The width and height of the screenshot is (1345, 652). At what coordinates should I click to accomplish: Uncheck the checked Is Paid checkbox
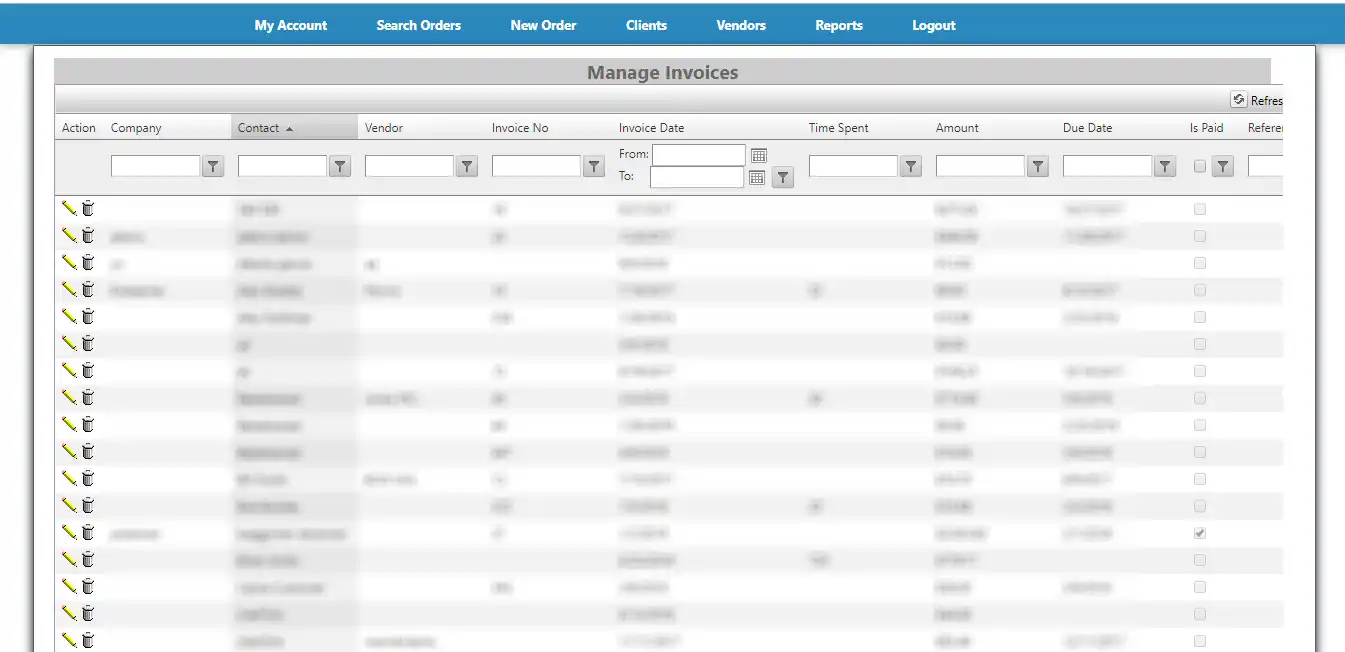tap(1200, 533)
